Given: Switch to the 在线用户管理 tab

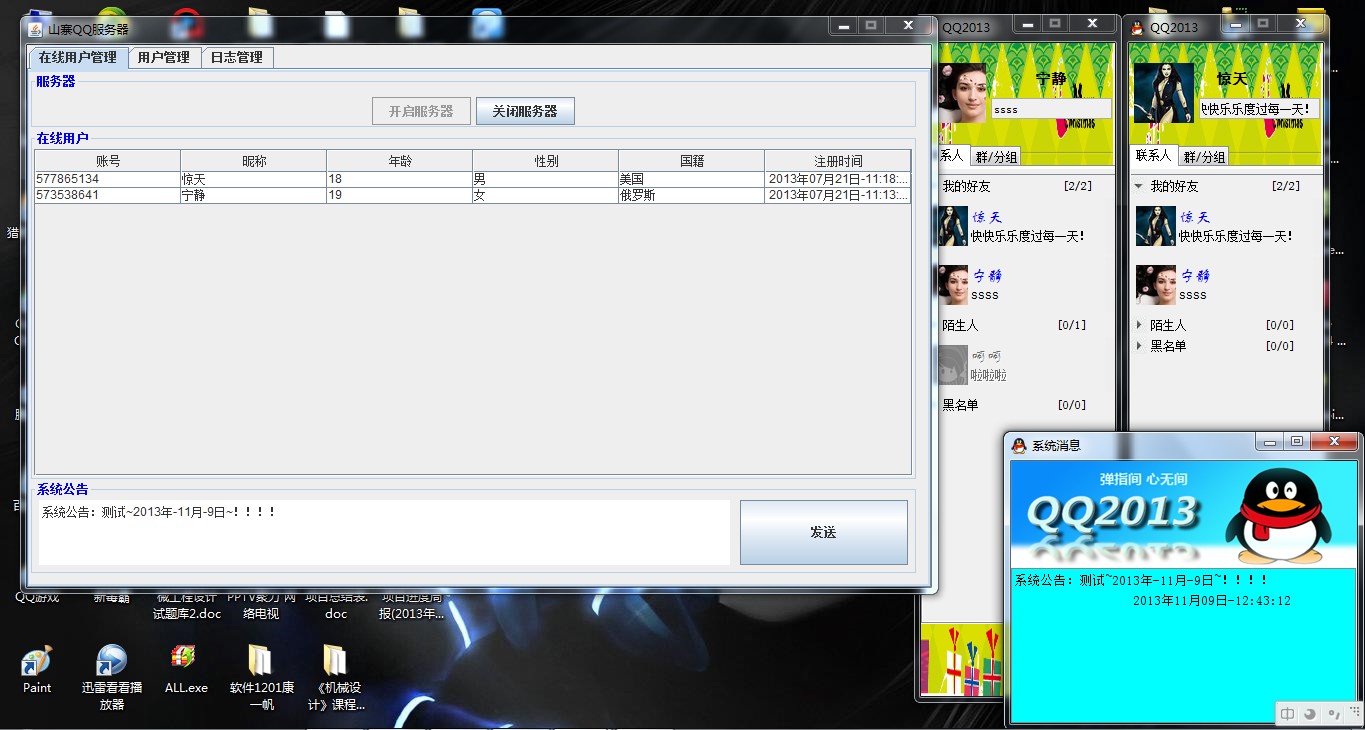Looking at the screenshot, I should pyautogui.click(x=78, y=58).
